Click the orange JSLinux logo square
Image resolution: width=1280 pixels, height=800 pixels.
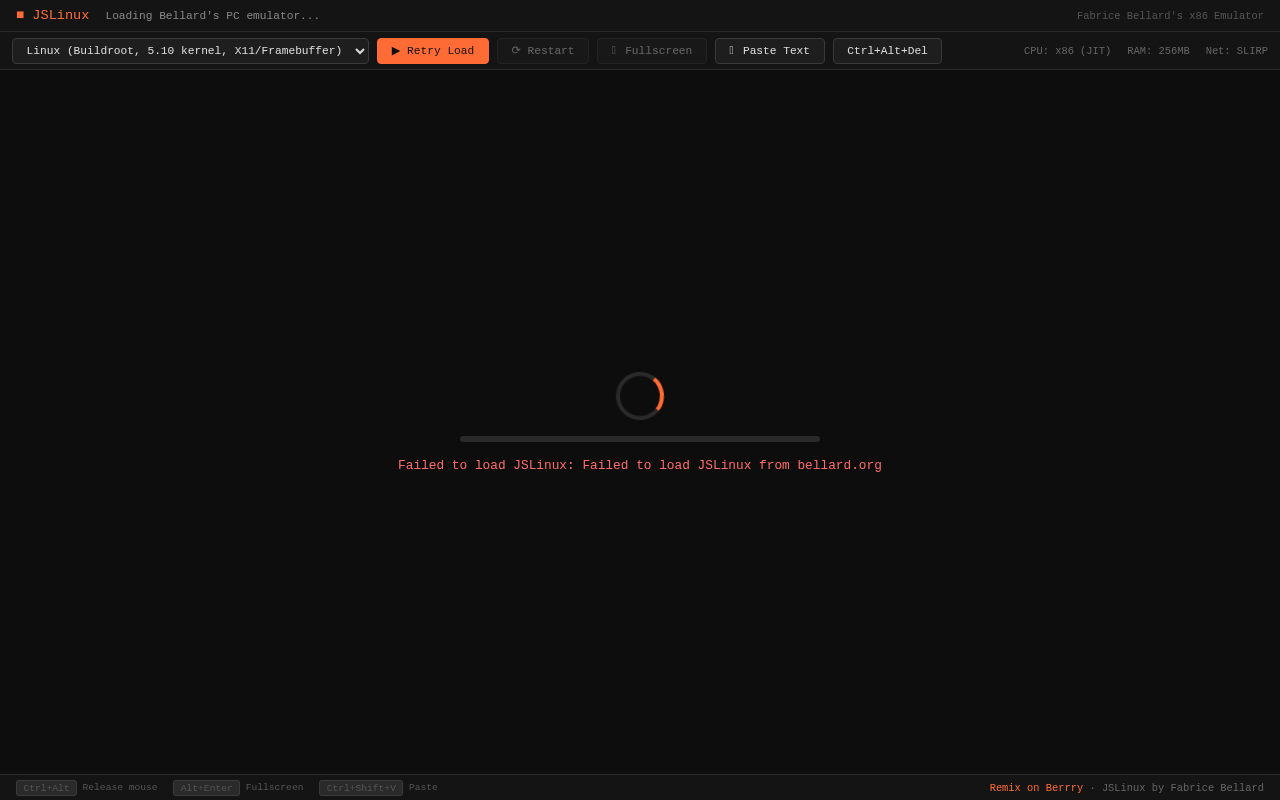(x=20, y=15)
